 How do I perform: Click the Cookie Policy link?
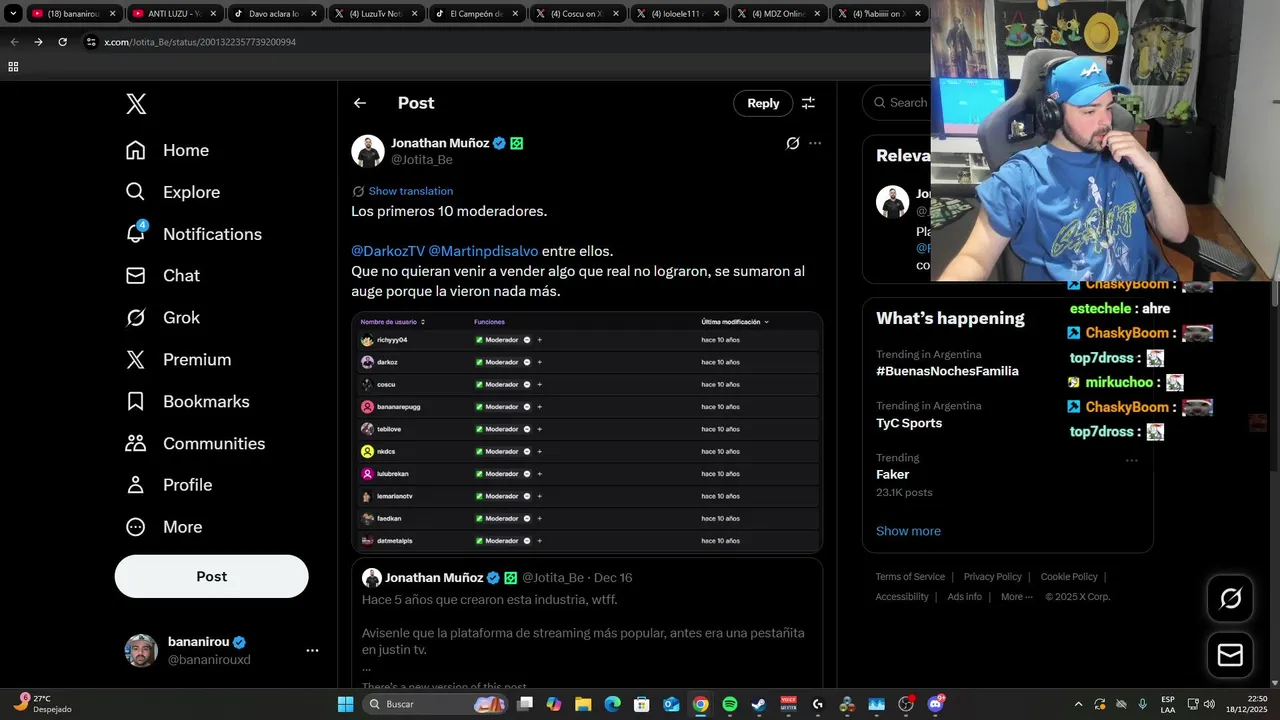tap(1069, 577)
